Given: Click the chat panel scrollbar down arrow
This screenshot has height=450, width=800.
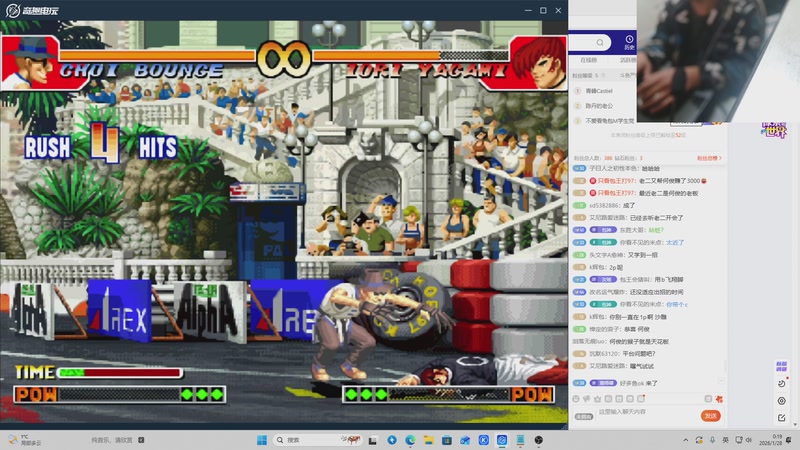Looking at the screenshot, I should [795, 424].
